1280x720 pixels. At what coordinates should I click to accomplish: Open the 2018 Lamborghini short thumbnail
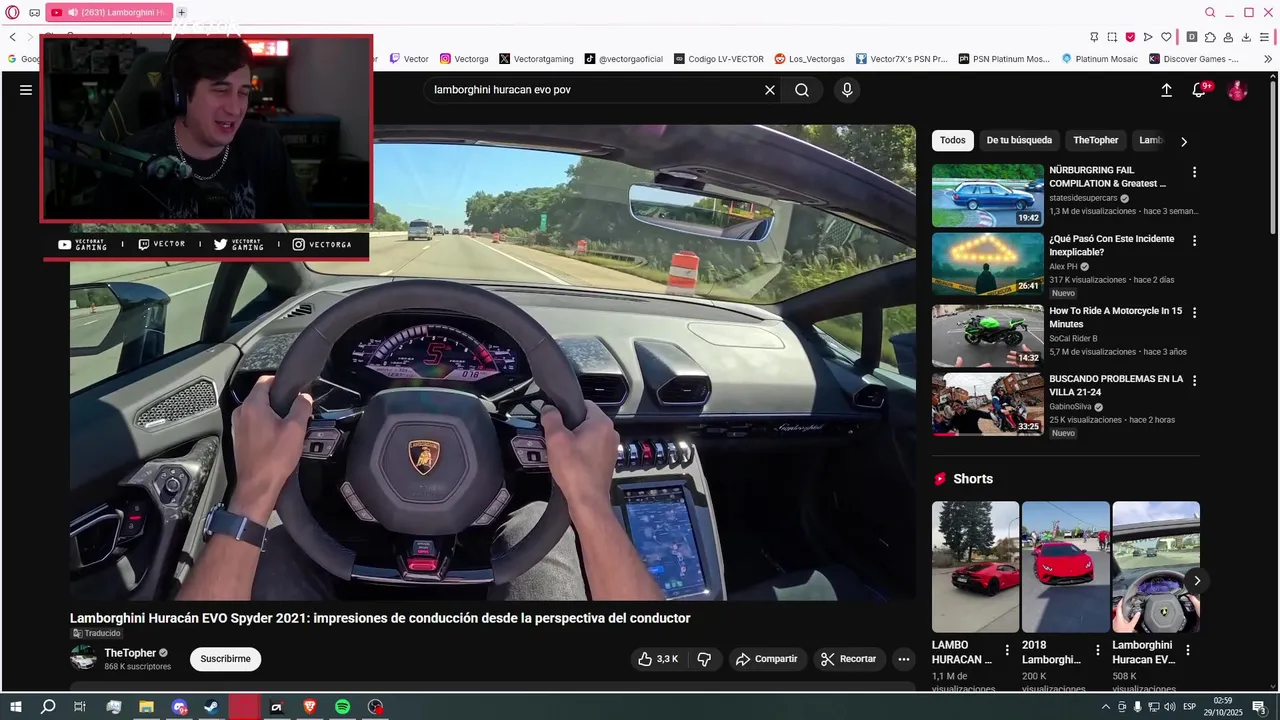click(x=1065, y=567)
